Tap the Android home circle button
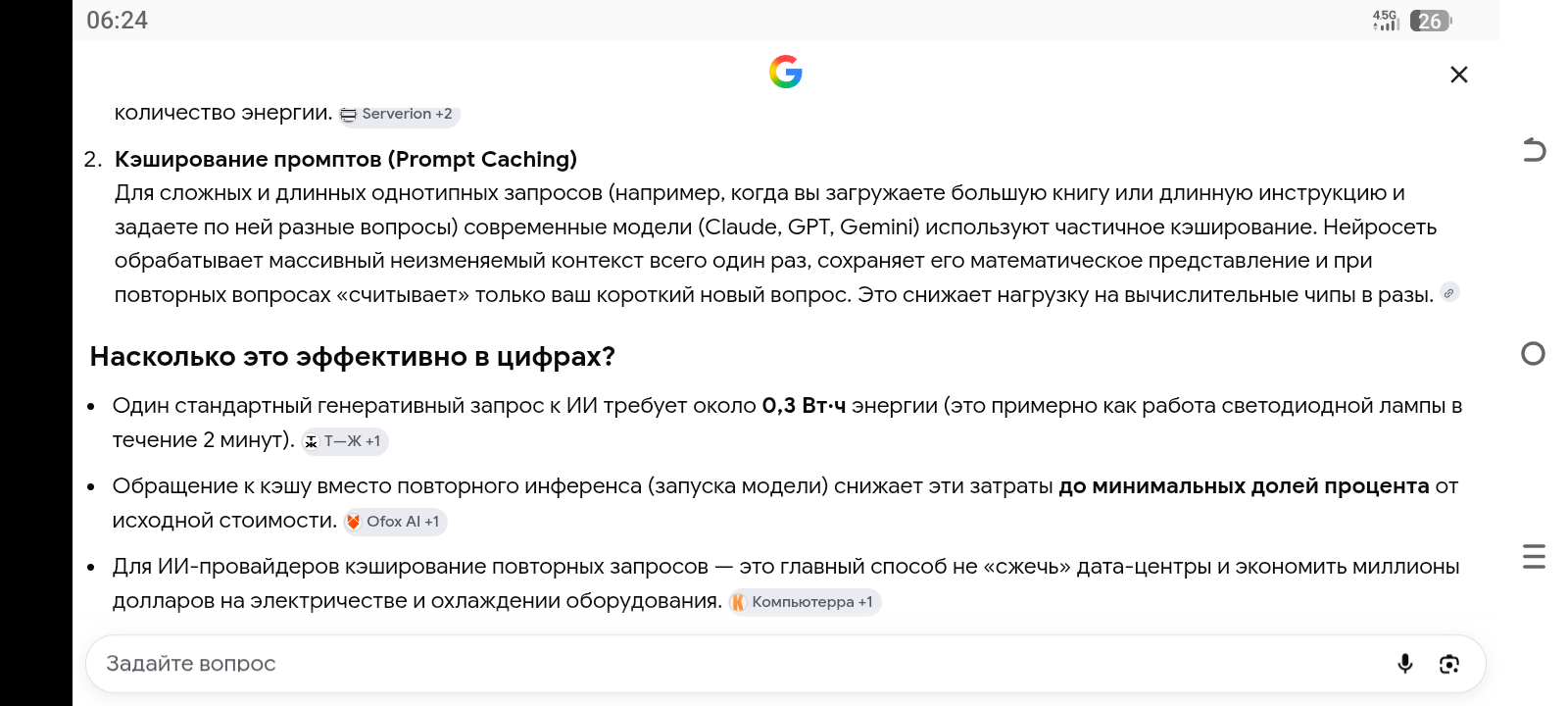 point(1534,354)
